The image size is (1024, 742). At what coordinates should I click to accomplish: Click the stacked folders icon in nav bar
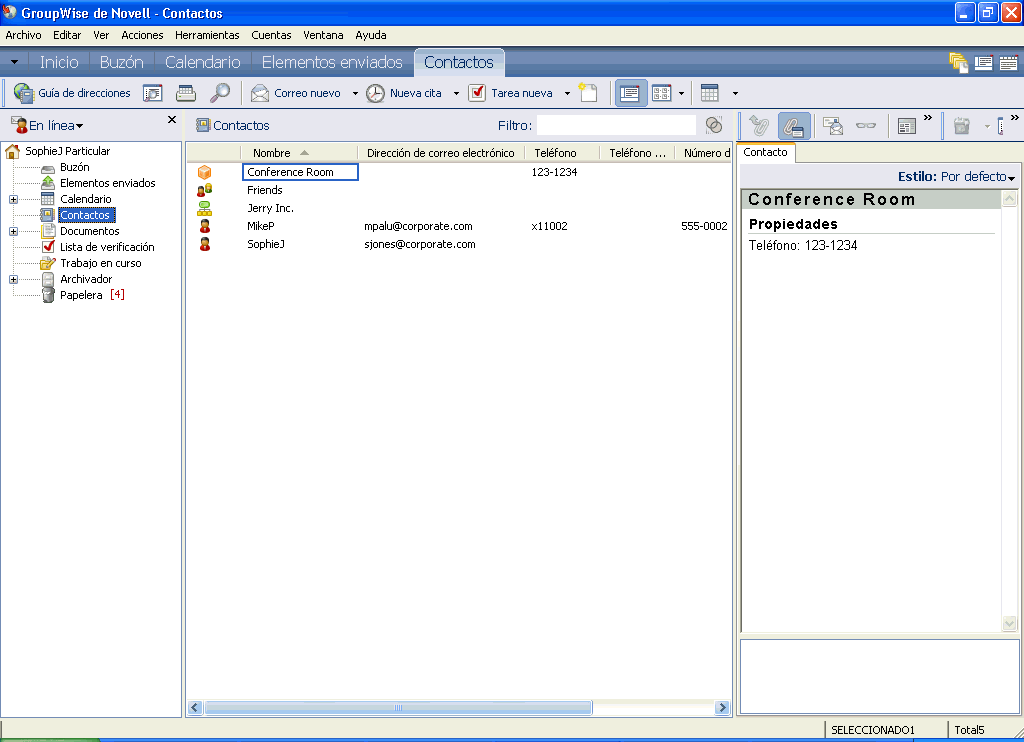[958, 63]
